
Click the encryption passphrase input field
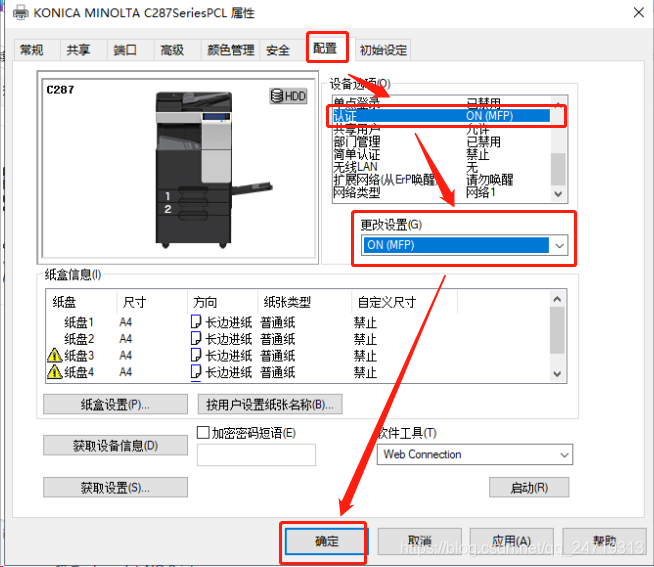[256, 455]
